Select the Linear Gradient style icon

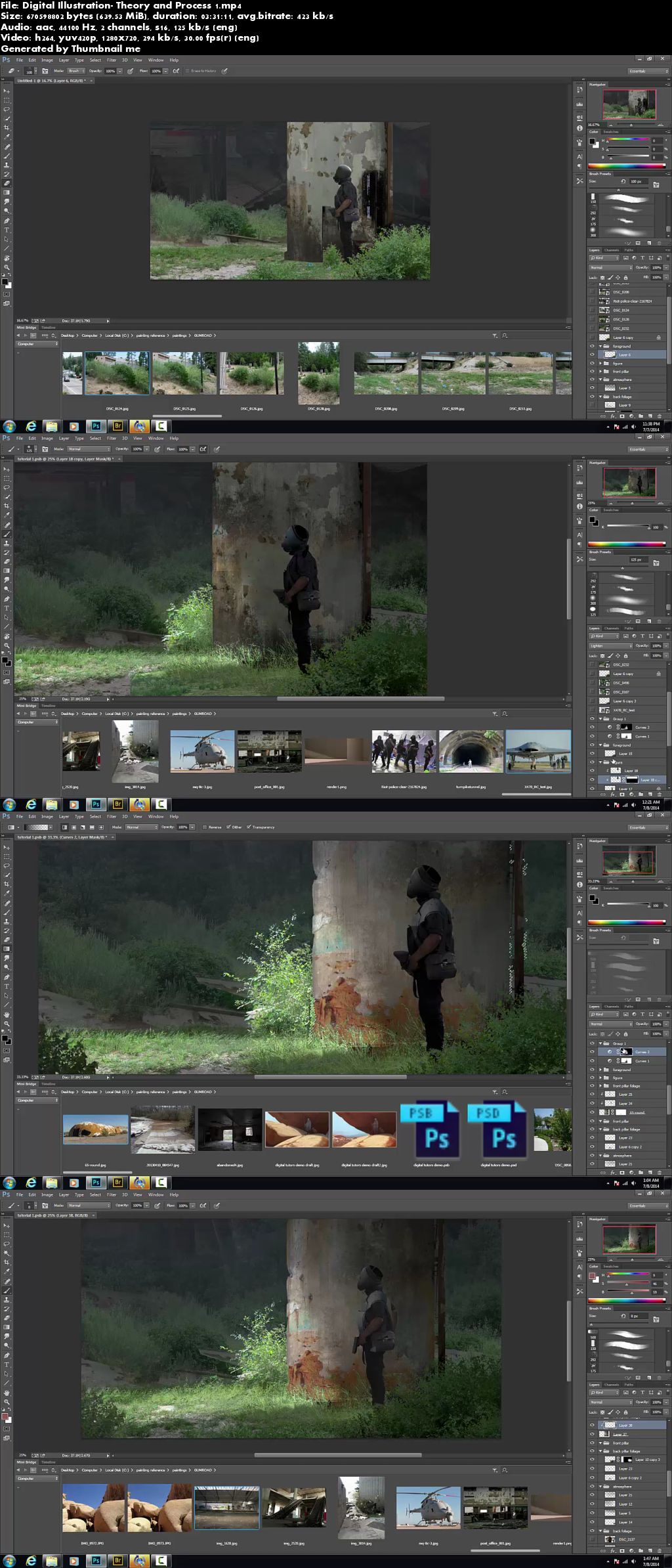coord(65,827)
